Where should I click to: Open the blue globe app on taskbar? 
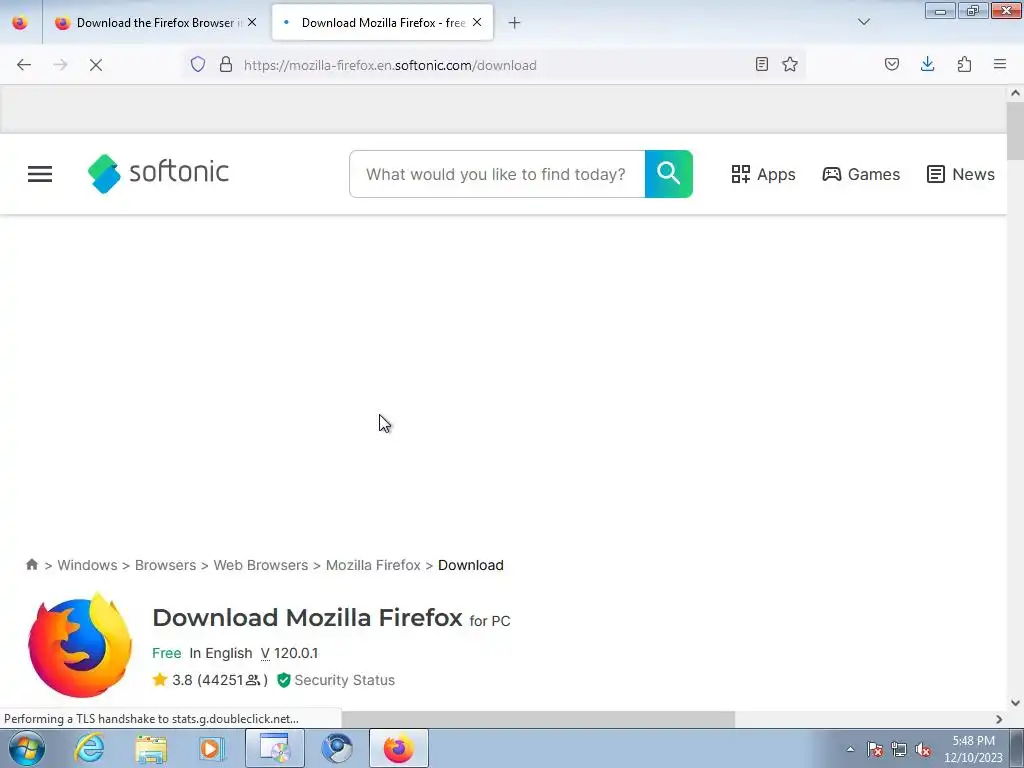click(x=337, y=748)
